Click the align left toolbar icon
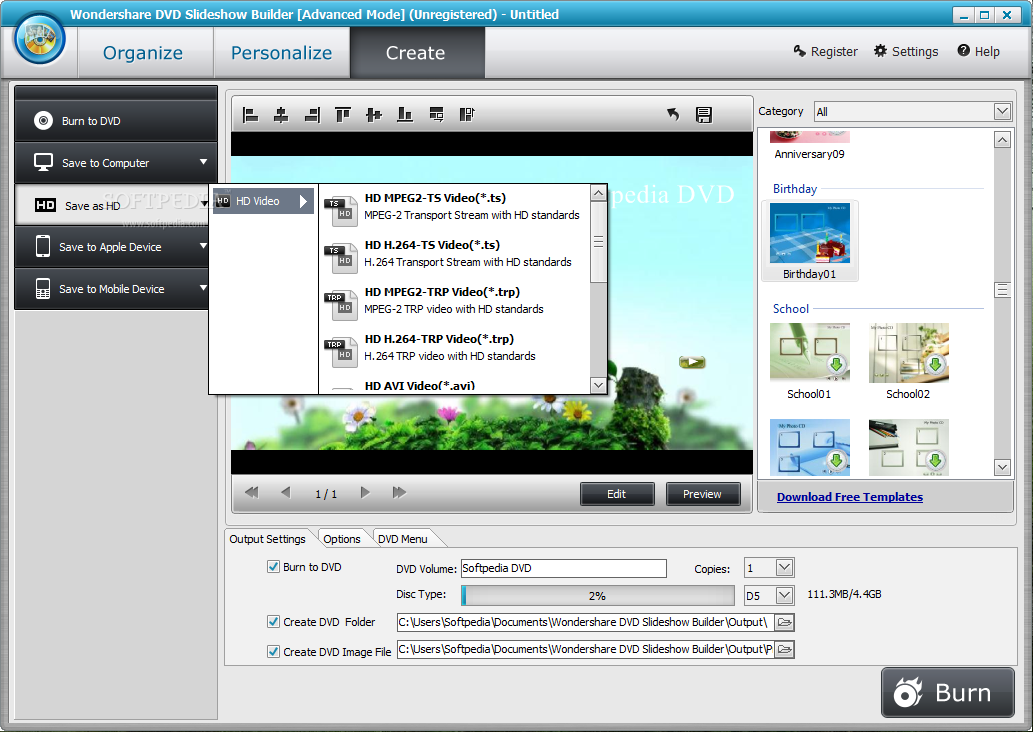This screenshot has width=1033, height=732. [250, 115]
